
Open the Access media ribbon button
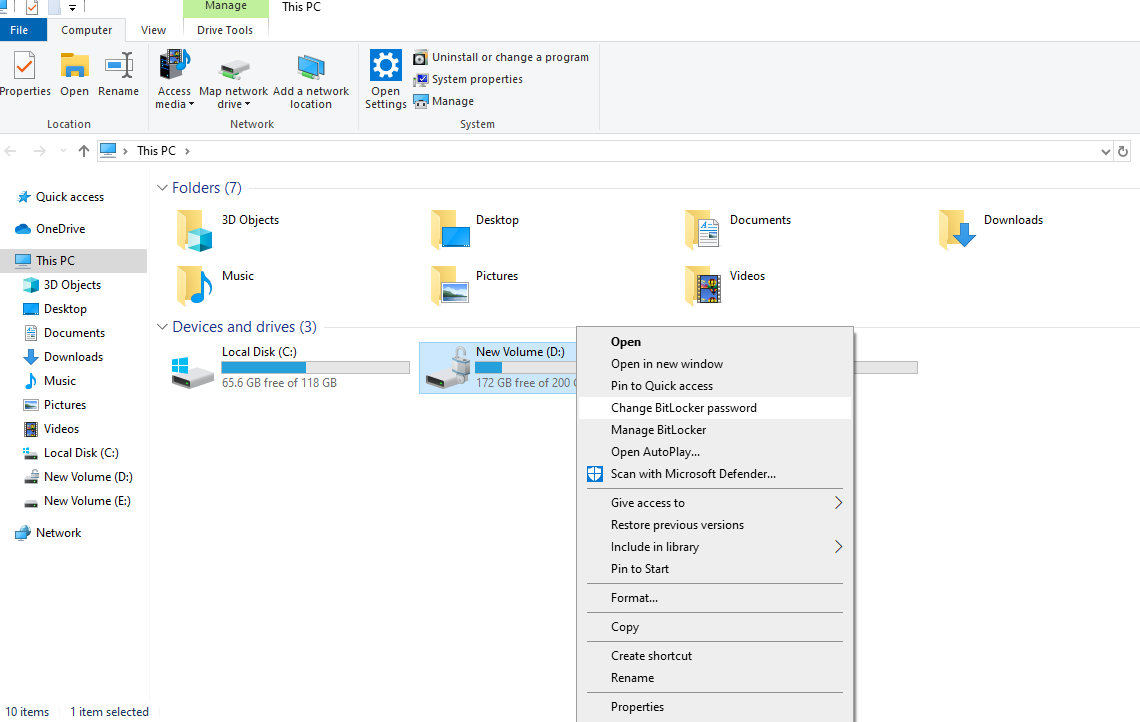click(x=174, y=79)
